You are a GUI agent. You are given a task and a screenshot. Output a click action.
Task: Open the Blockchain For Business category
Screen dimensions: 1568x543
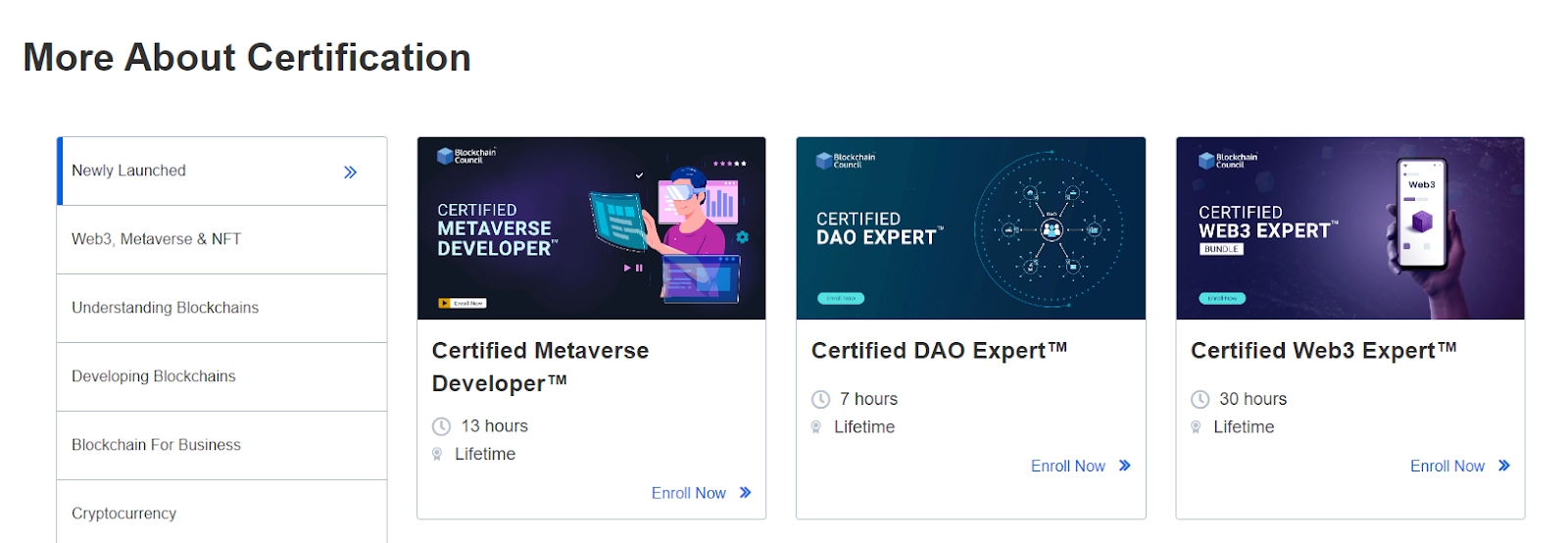222,446
